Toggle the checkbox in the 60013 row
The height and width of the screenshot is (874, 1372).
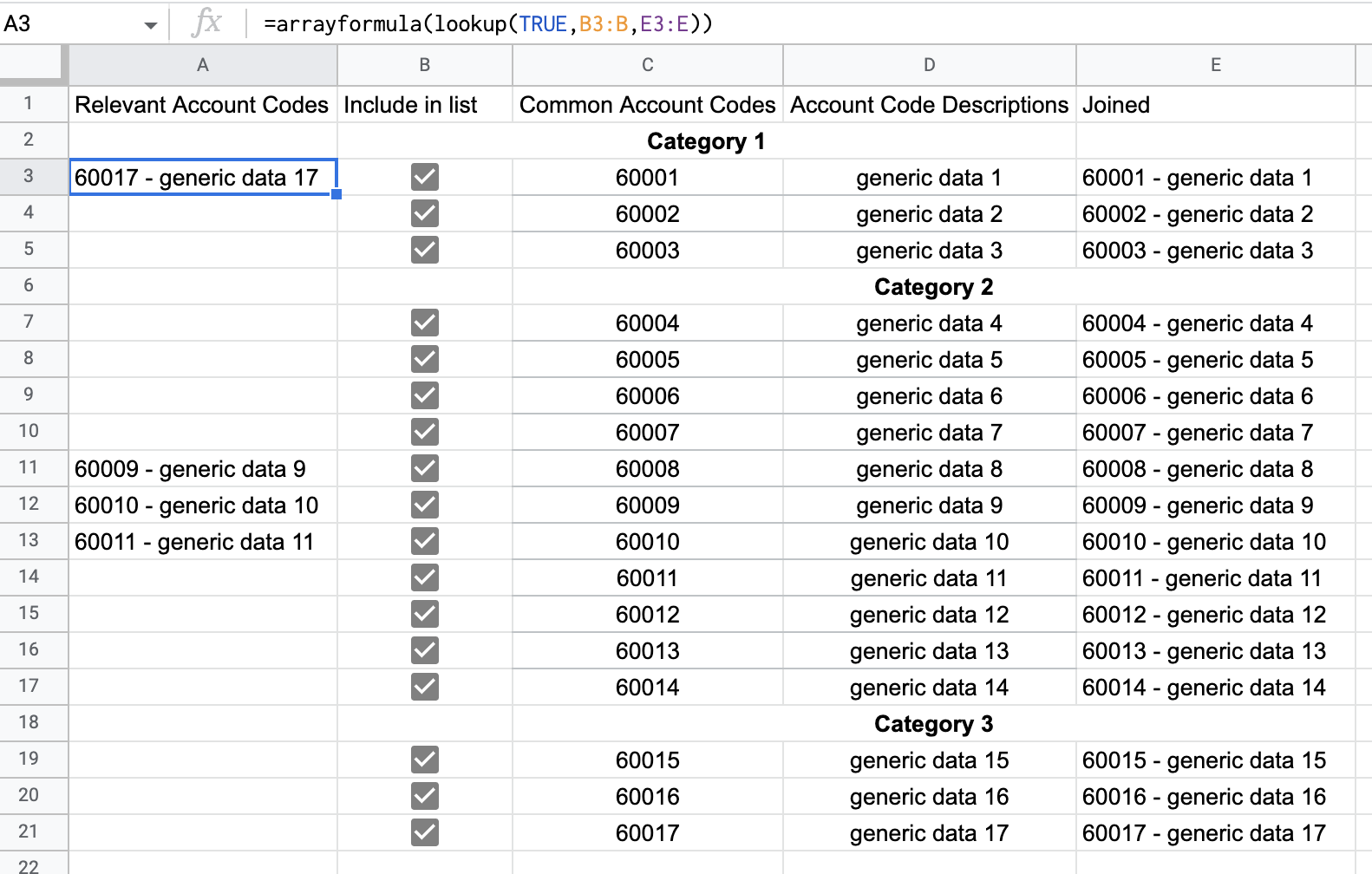(x=425, y=650)
